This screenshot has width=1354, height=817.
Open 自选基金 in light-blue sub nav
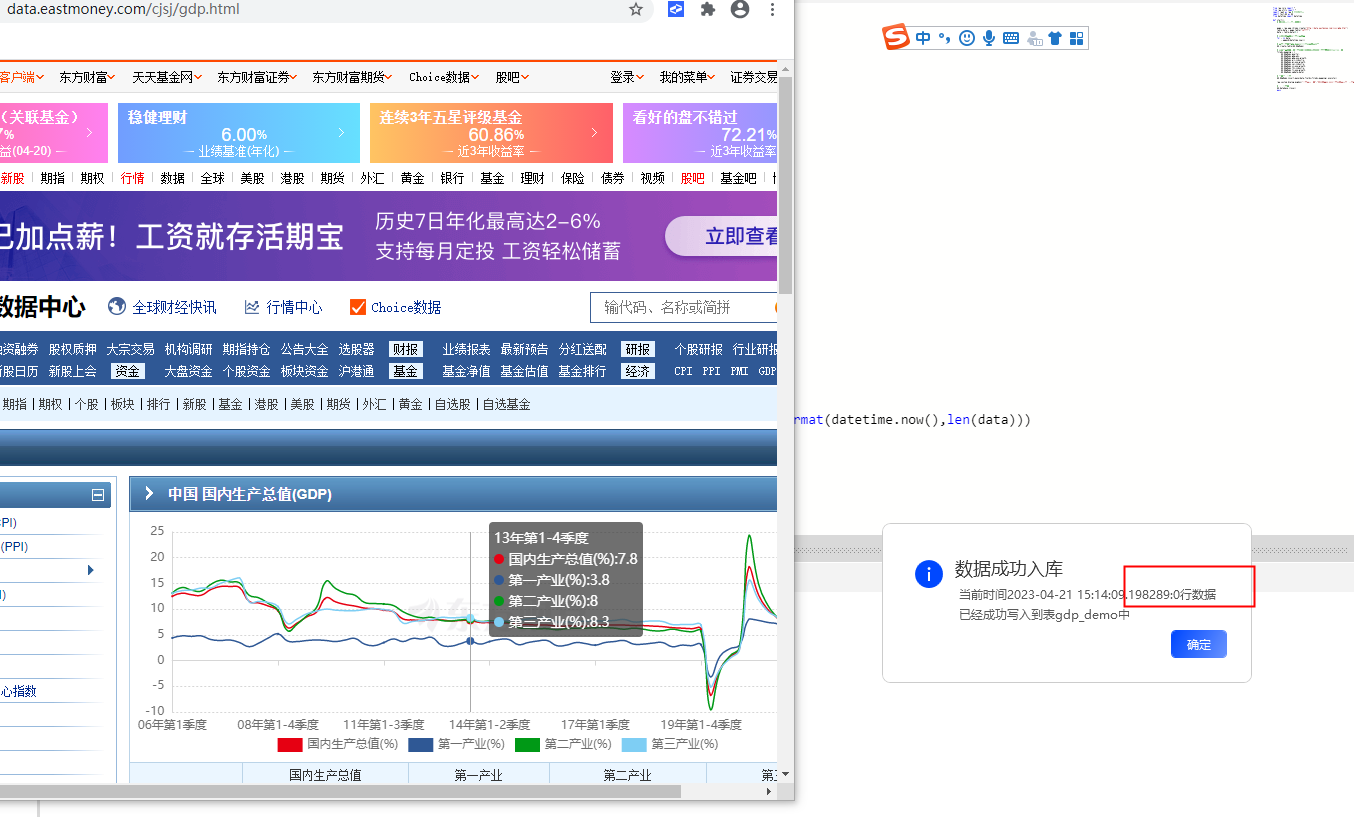point(506,404)
